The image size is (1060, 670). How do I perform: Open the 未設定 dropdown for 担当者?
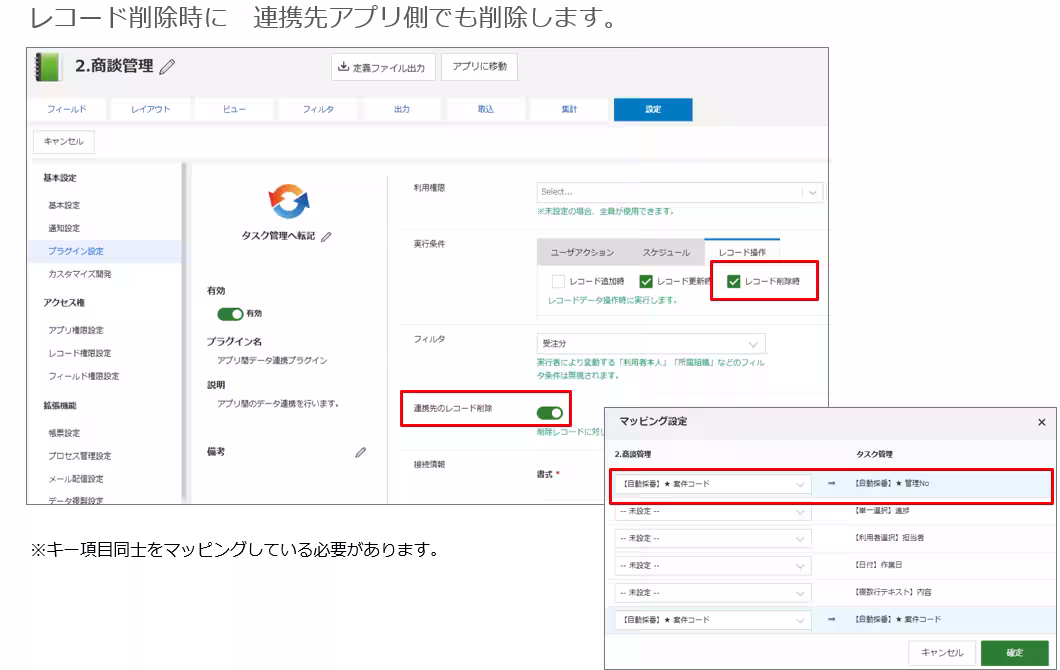pyautogui.click(x=713, y=538)
